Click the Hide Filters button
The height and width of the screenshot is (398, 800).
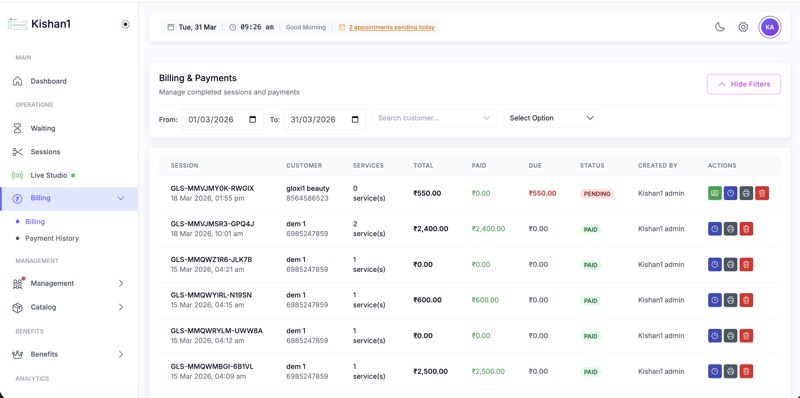point(743,84)
